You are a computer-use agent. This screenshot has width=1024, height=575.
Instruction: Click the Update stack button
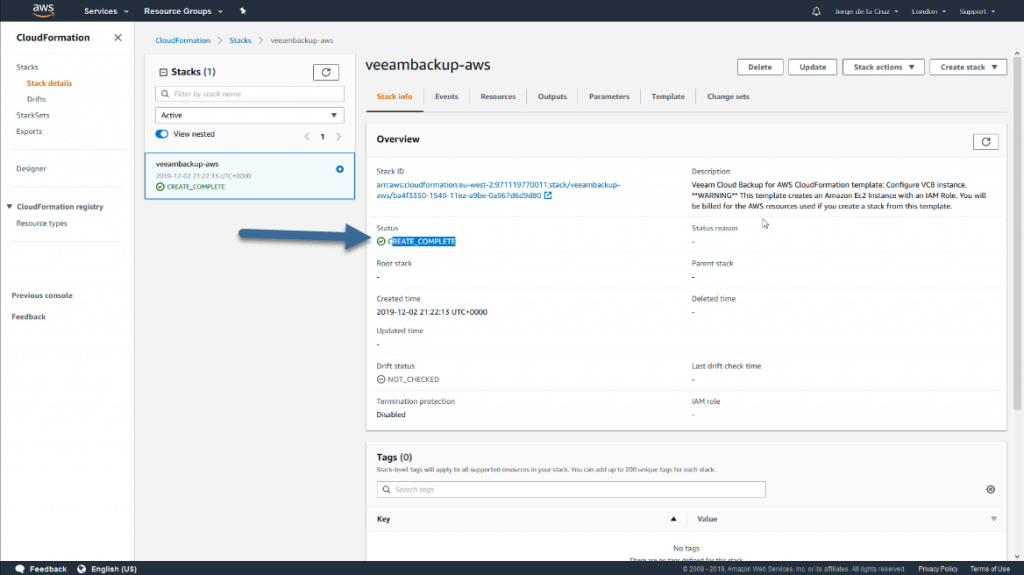click(812, 67)
